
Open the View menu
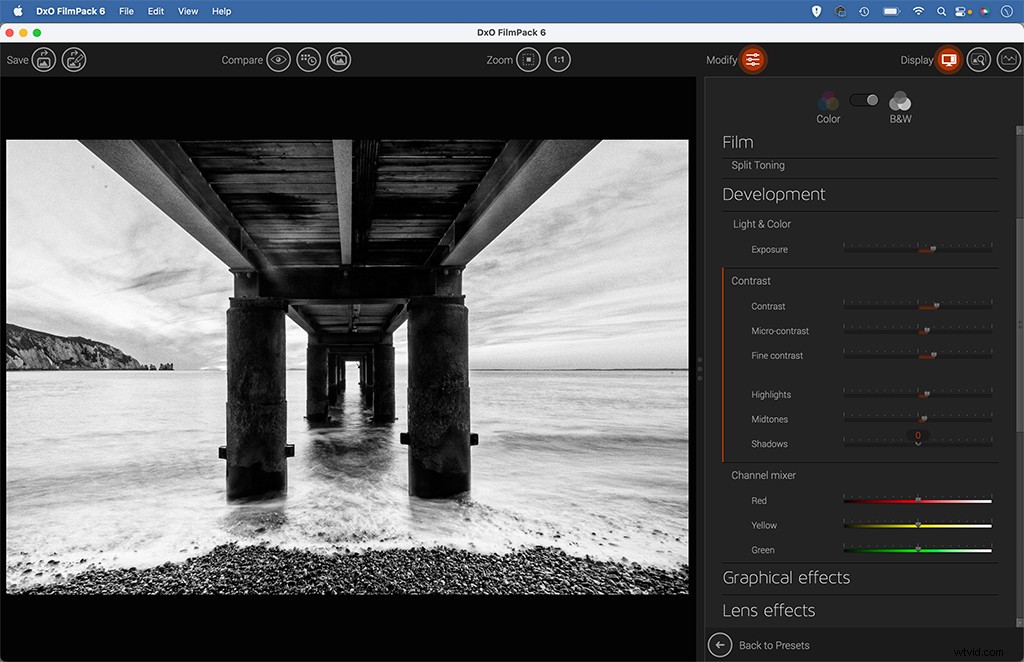coord(188,11)
